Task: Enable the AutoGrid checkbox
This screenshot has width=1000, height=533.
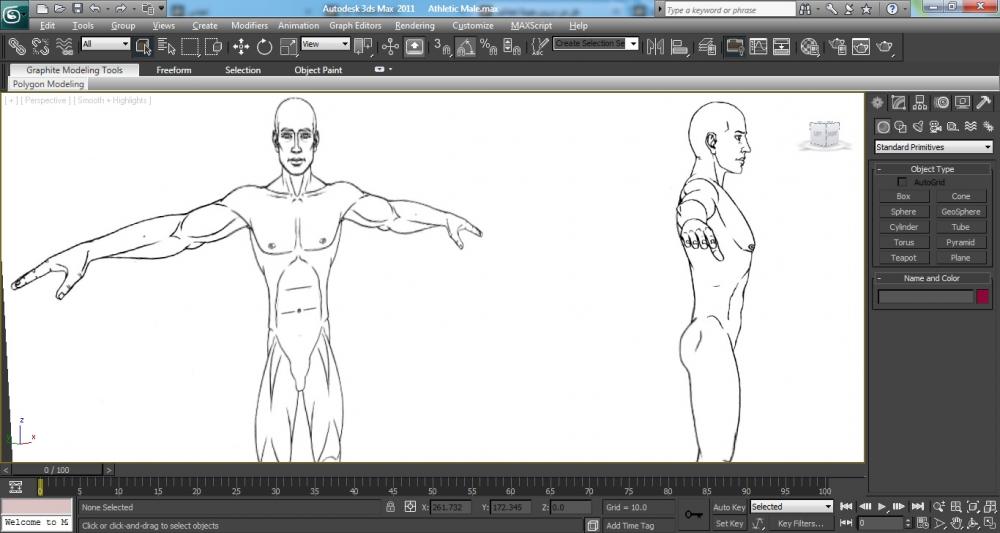Action: [903, 182]
